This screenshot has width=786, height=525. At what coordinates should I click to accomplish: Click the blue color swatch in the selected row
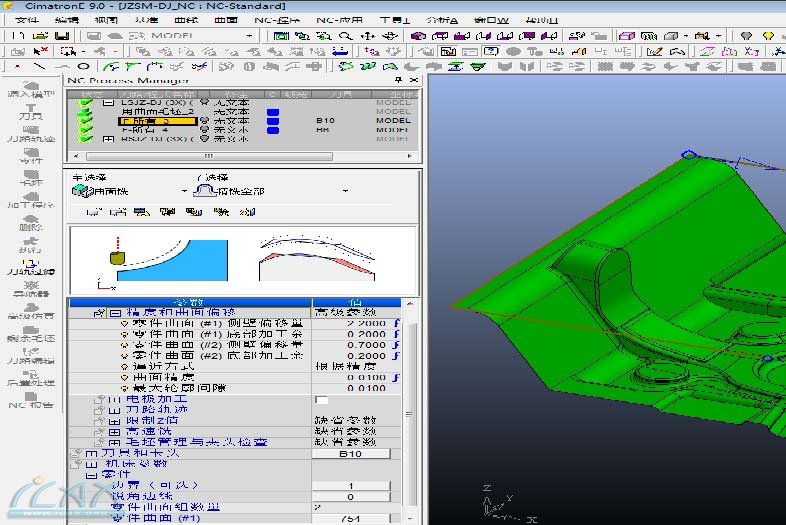tap(273, 120)
